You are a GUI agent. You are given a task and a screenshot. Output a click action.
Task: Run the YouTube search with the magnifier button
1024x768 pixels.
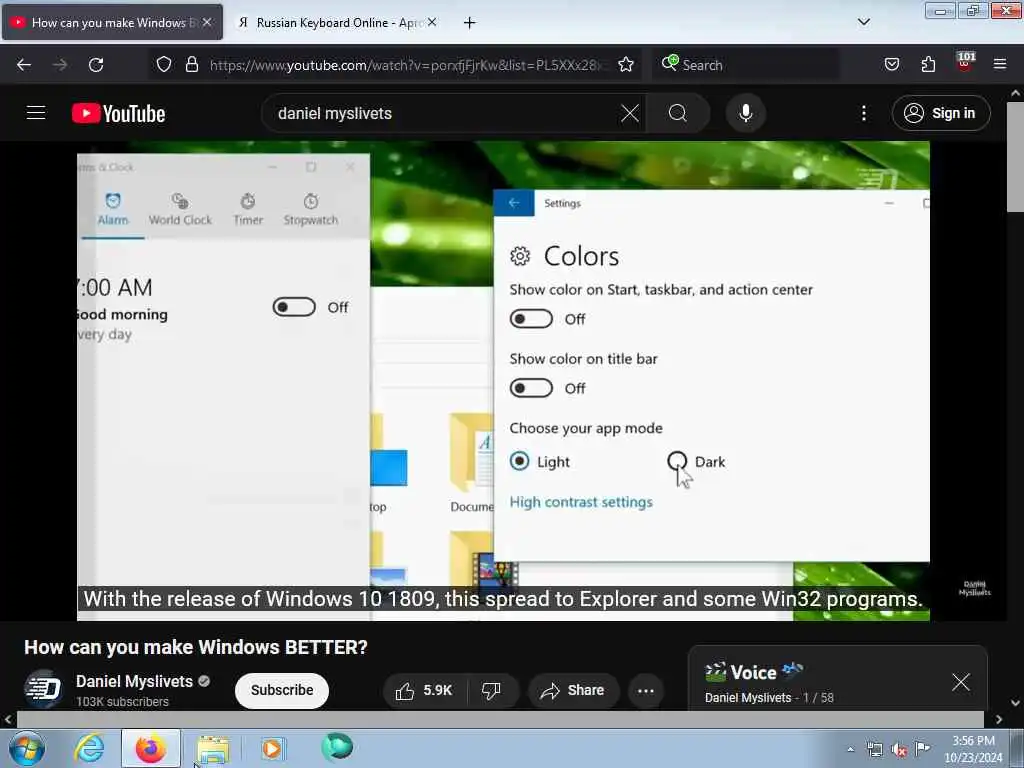tap(678, 113)
